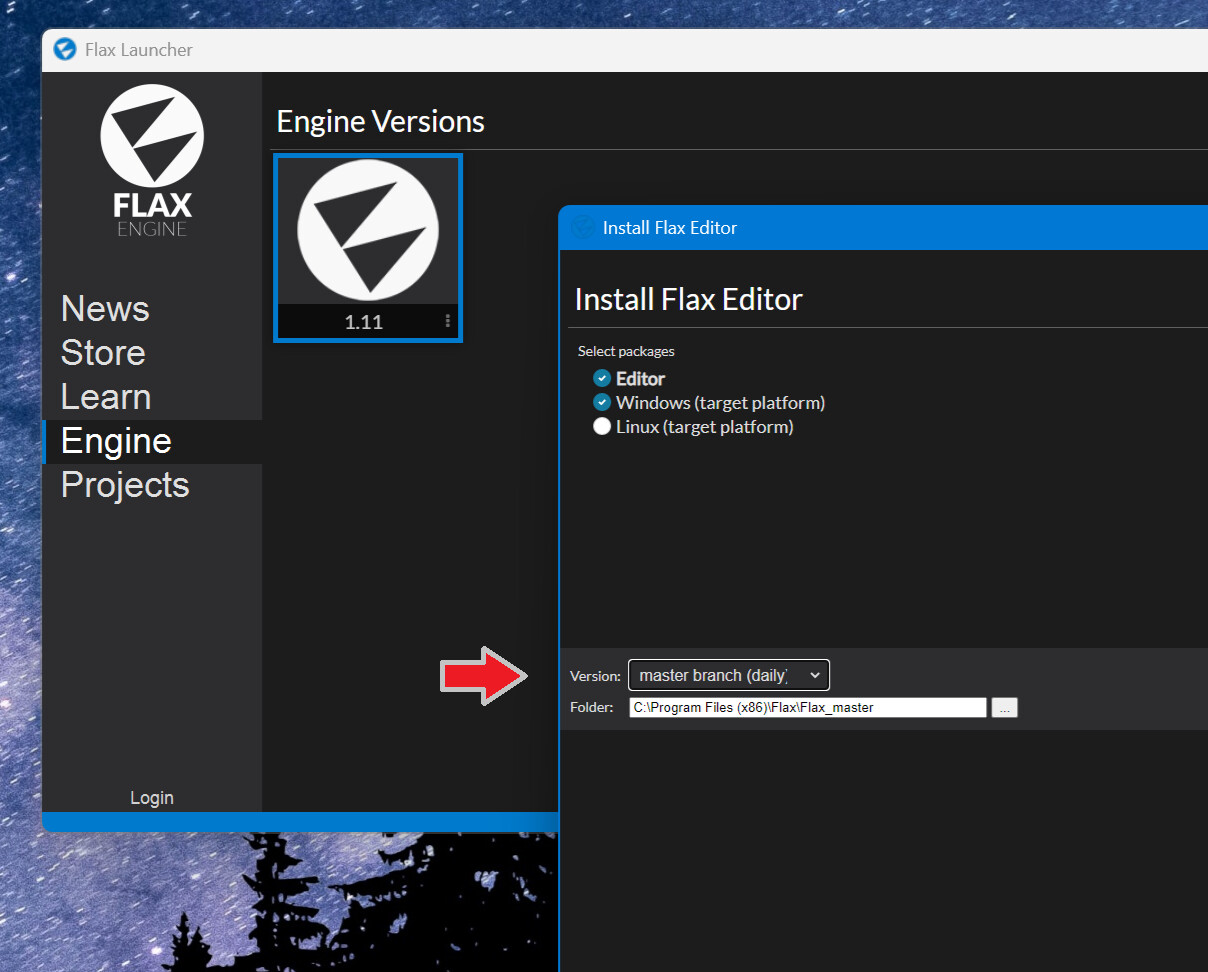The image size is (1208, 972).
Task: Select the Engine sidebar item
Action: [116, 441]
